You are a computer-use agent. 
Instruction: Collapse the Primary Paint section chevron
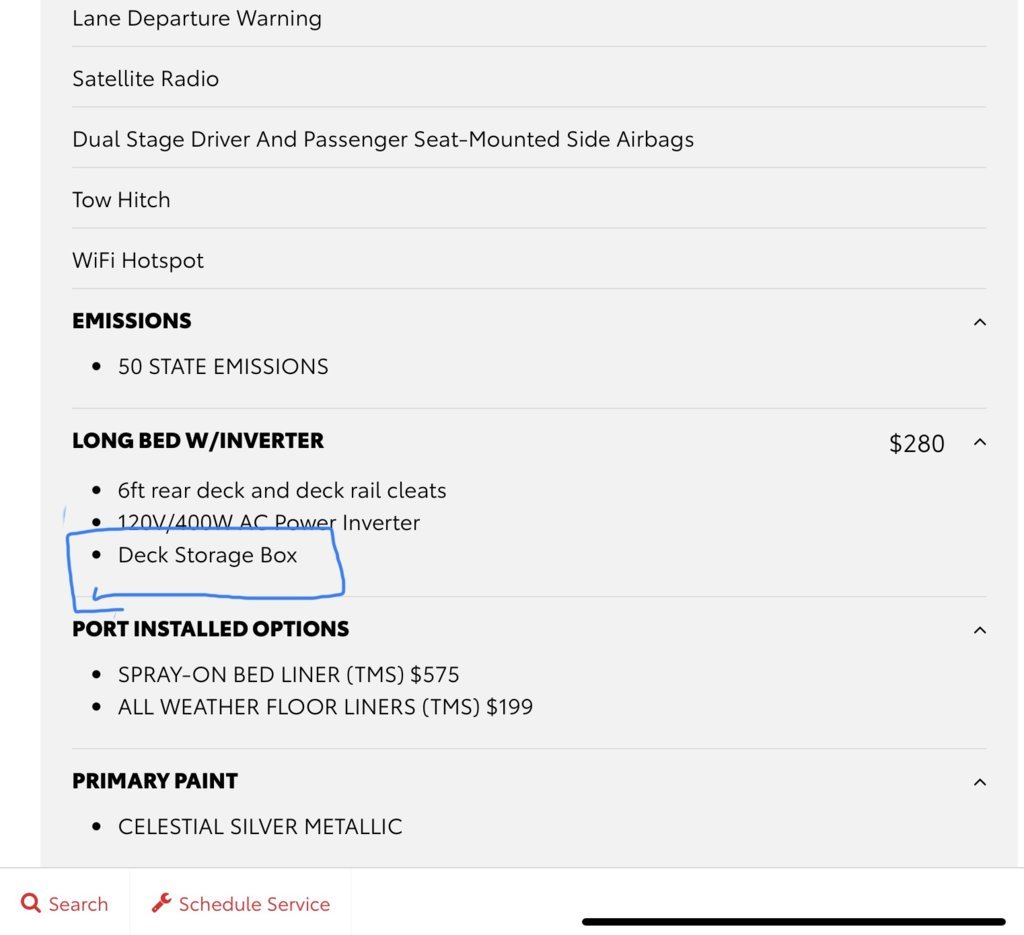coord(980,782)
